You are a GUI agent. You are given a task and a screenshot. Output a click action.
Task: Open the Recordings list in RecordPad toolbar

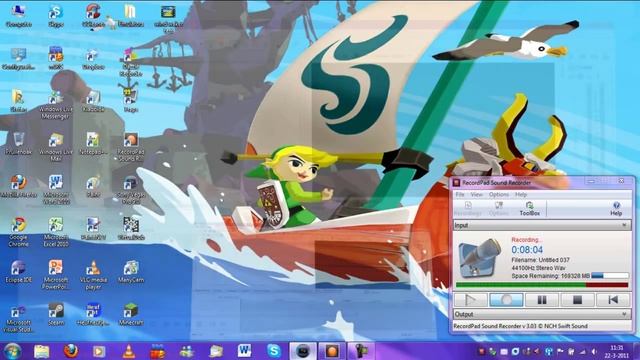[467, 209]
